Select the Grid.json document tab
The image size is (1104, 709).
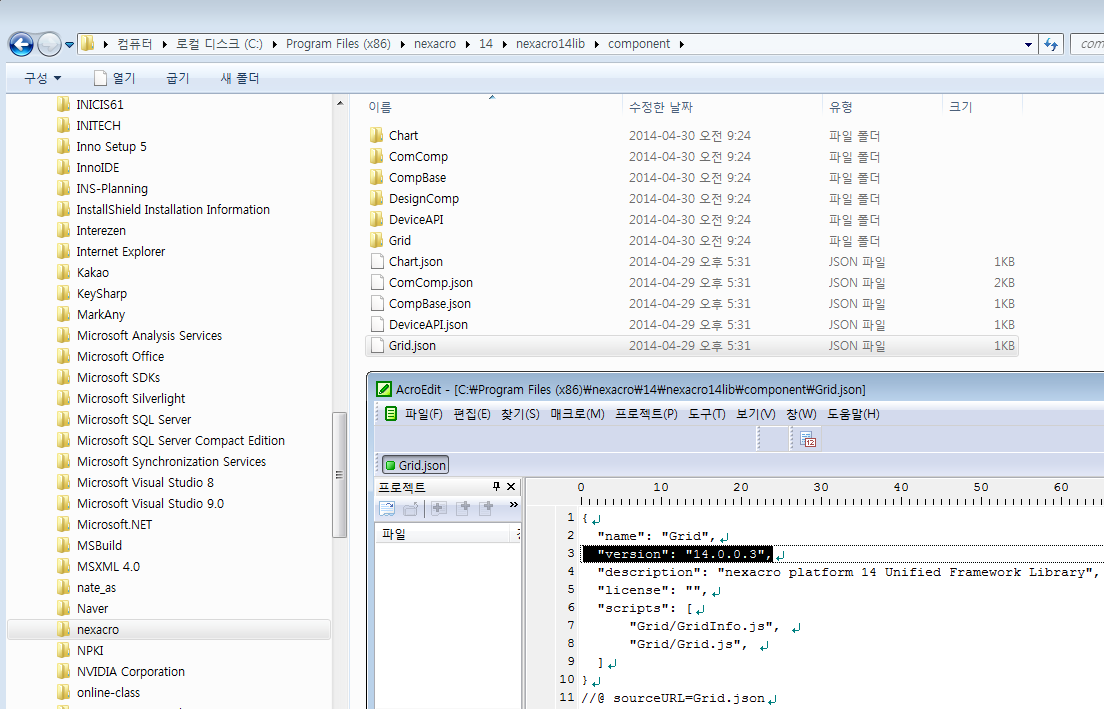[x=415, y=465]
